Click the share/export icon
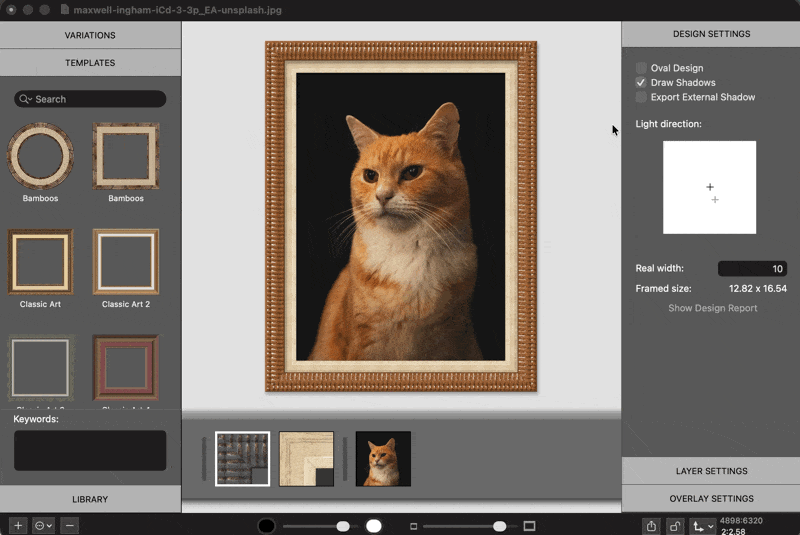 tap(652, 526)
